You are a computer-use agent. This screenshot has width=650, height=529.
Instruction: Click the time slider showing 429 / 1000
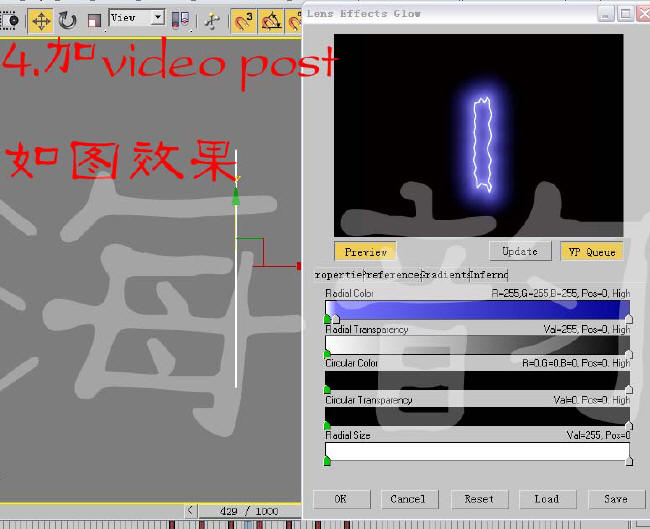pyautogui.click(x=250, y=511)
